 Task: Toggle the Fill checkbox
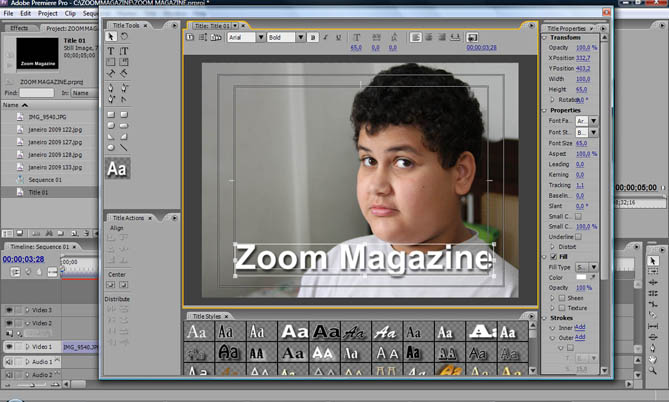(x=552, y=257)
